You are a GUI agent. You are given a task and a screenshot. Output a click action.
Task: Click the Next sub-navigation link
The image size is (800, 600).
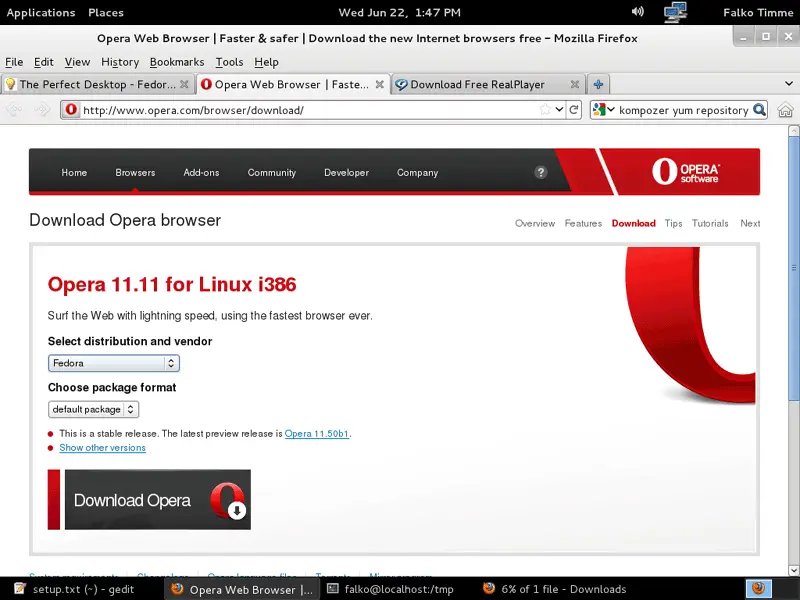pos(750,223)
